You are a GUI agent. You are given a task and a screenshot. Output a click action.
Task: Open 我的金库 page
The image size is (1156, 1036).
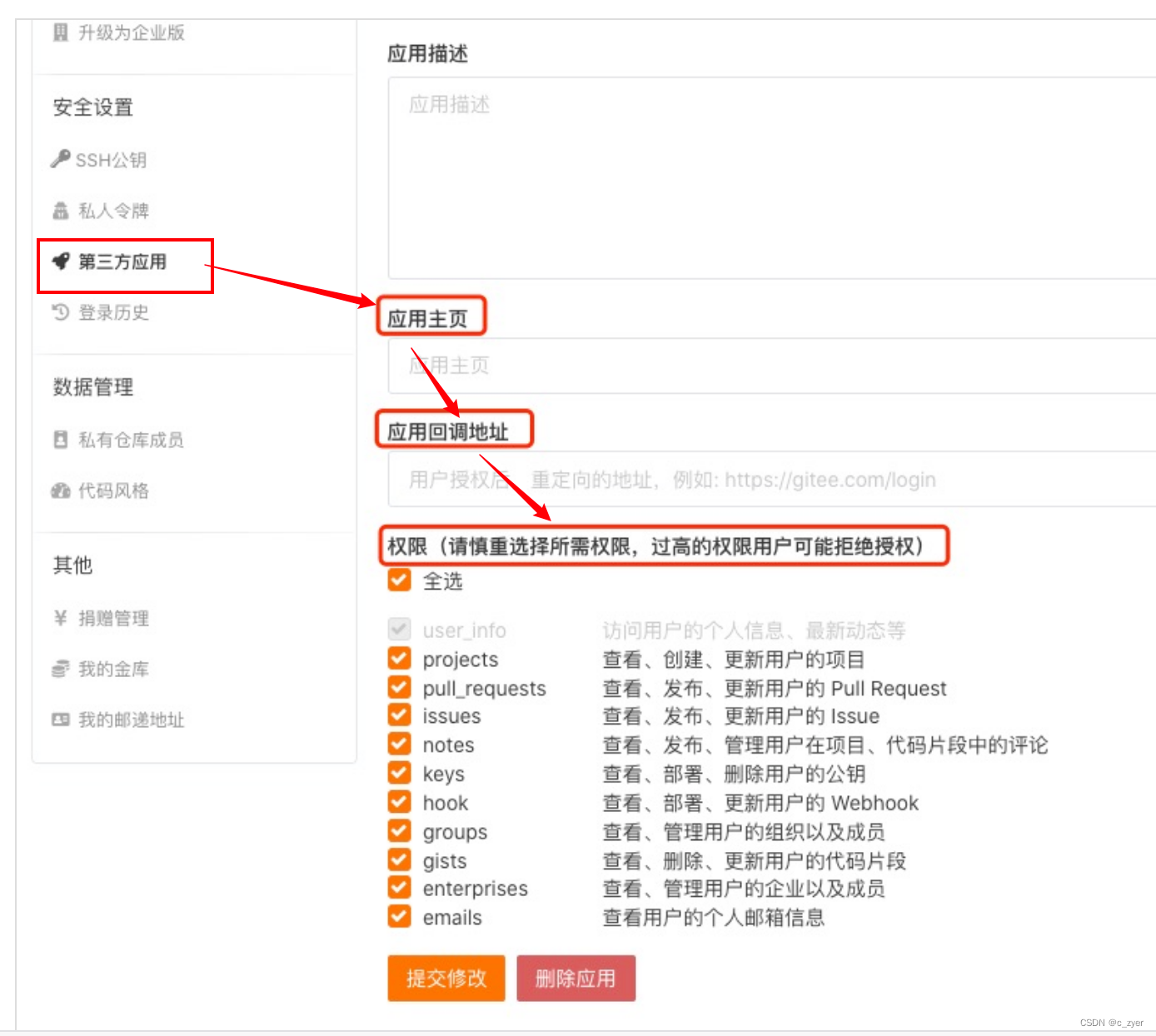point(113,669)
